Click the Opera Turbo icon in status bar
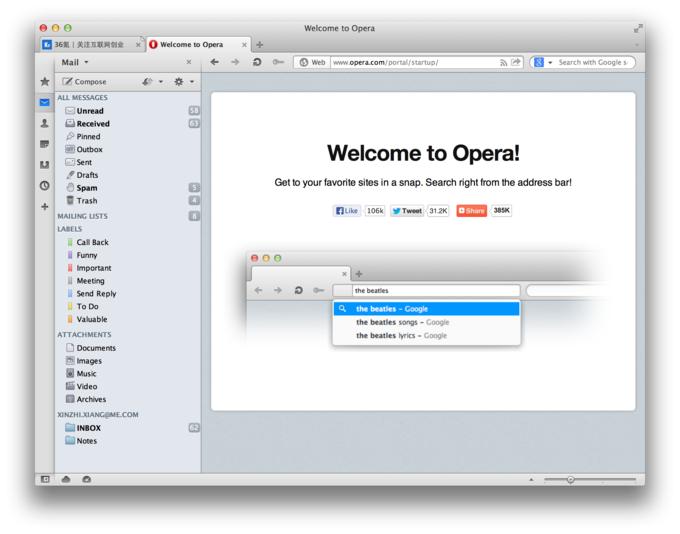The image size is (680, 534). (x=87, y=479)
